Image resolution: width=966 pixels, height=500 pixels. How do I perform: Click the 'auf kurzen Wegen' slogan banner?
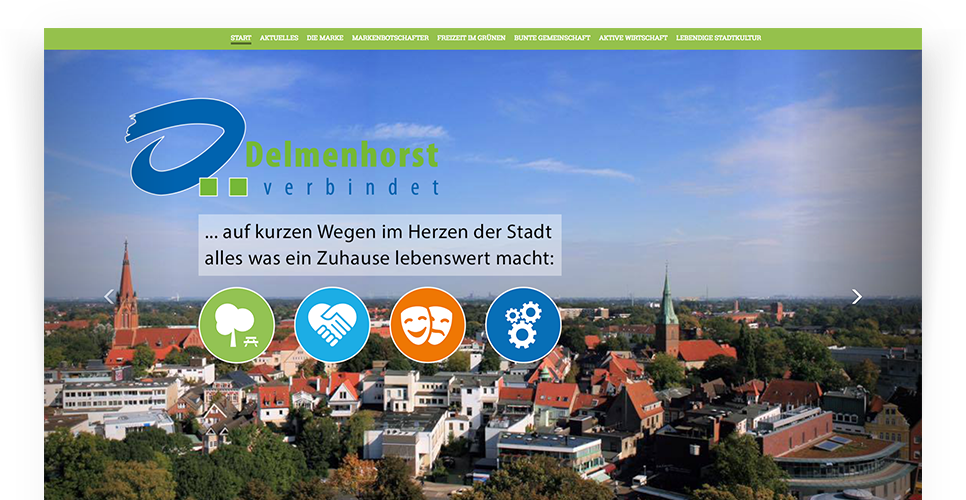pyautogui.click(x=379, y=245)
